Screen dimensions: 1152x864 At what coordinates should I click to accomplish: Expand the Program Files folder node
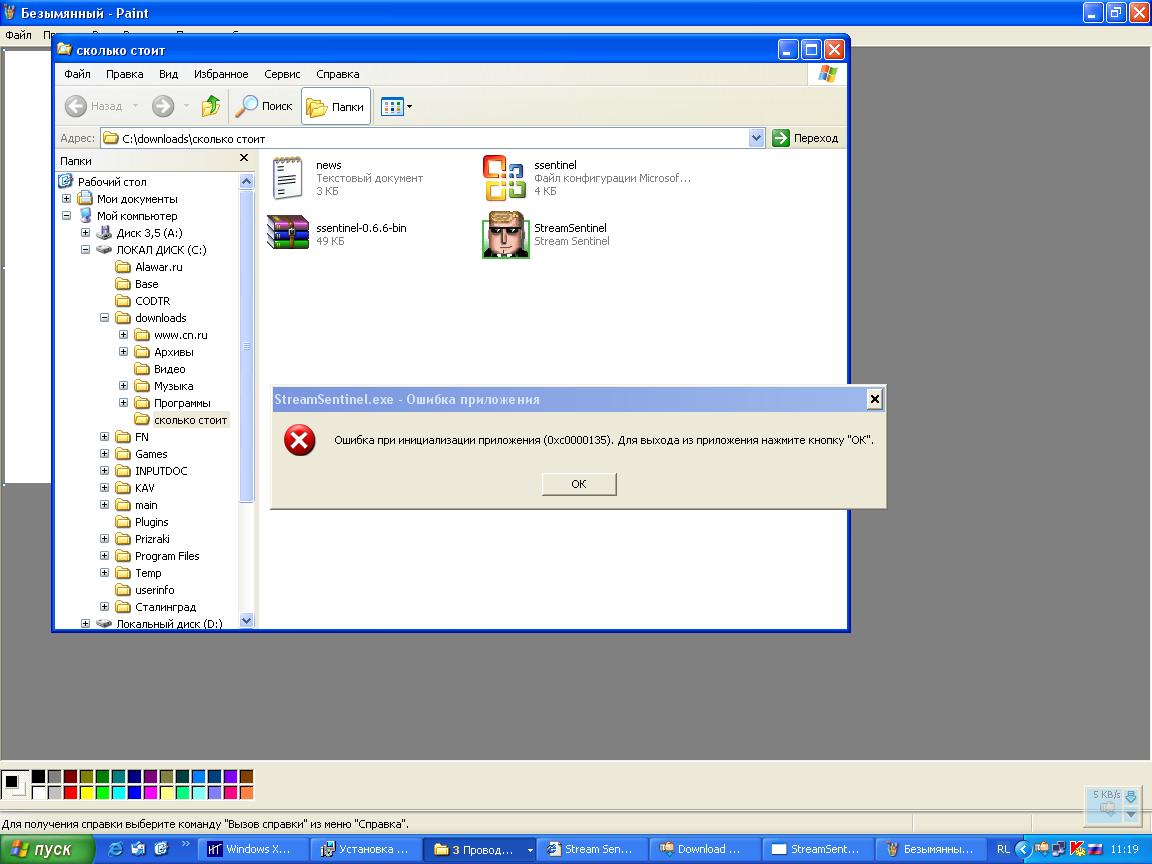[104, 555]
